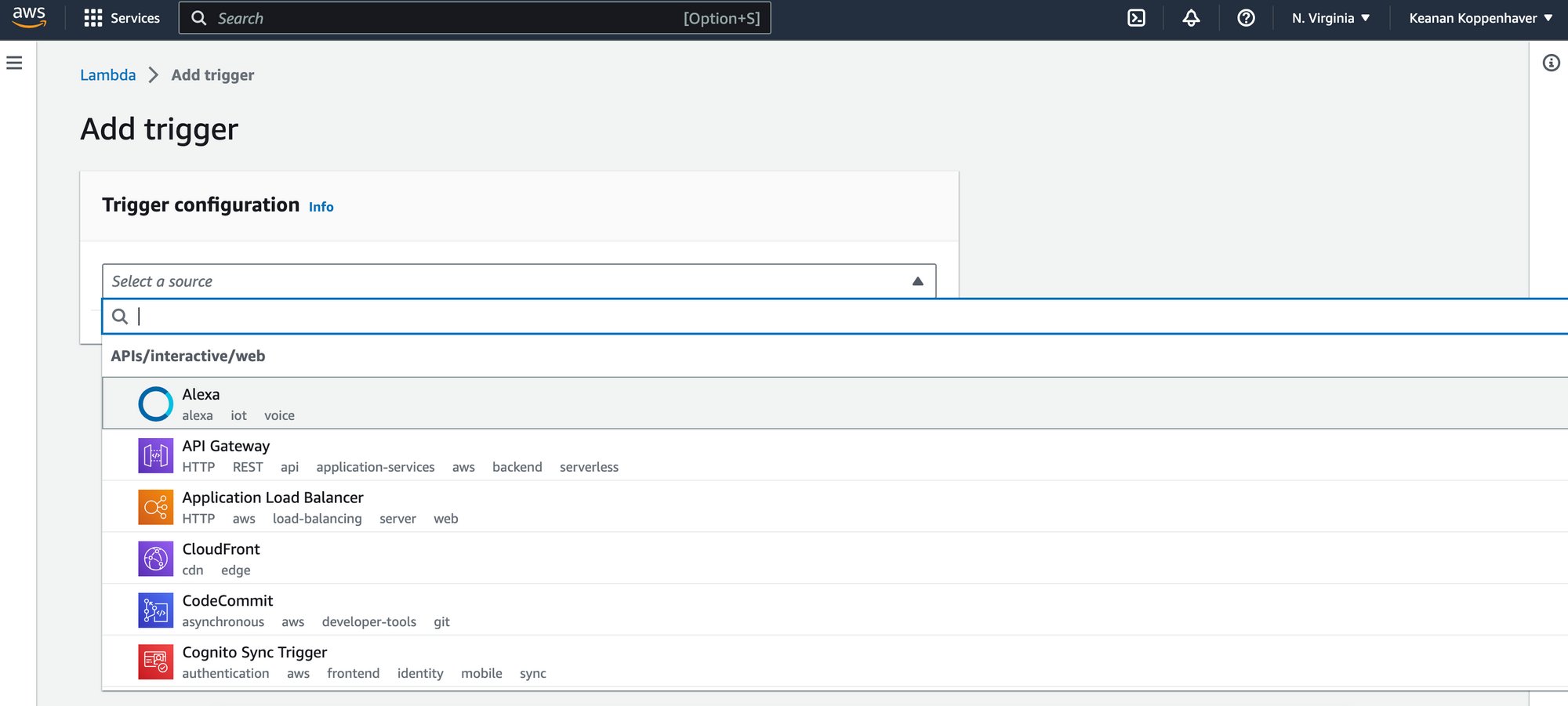The height and width of the screenshot is (706, 1568).
Task: Click the 'identity' tag under Cognito
Action: 419,674
